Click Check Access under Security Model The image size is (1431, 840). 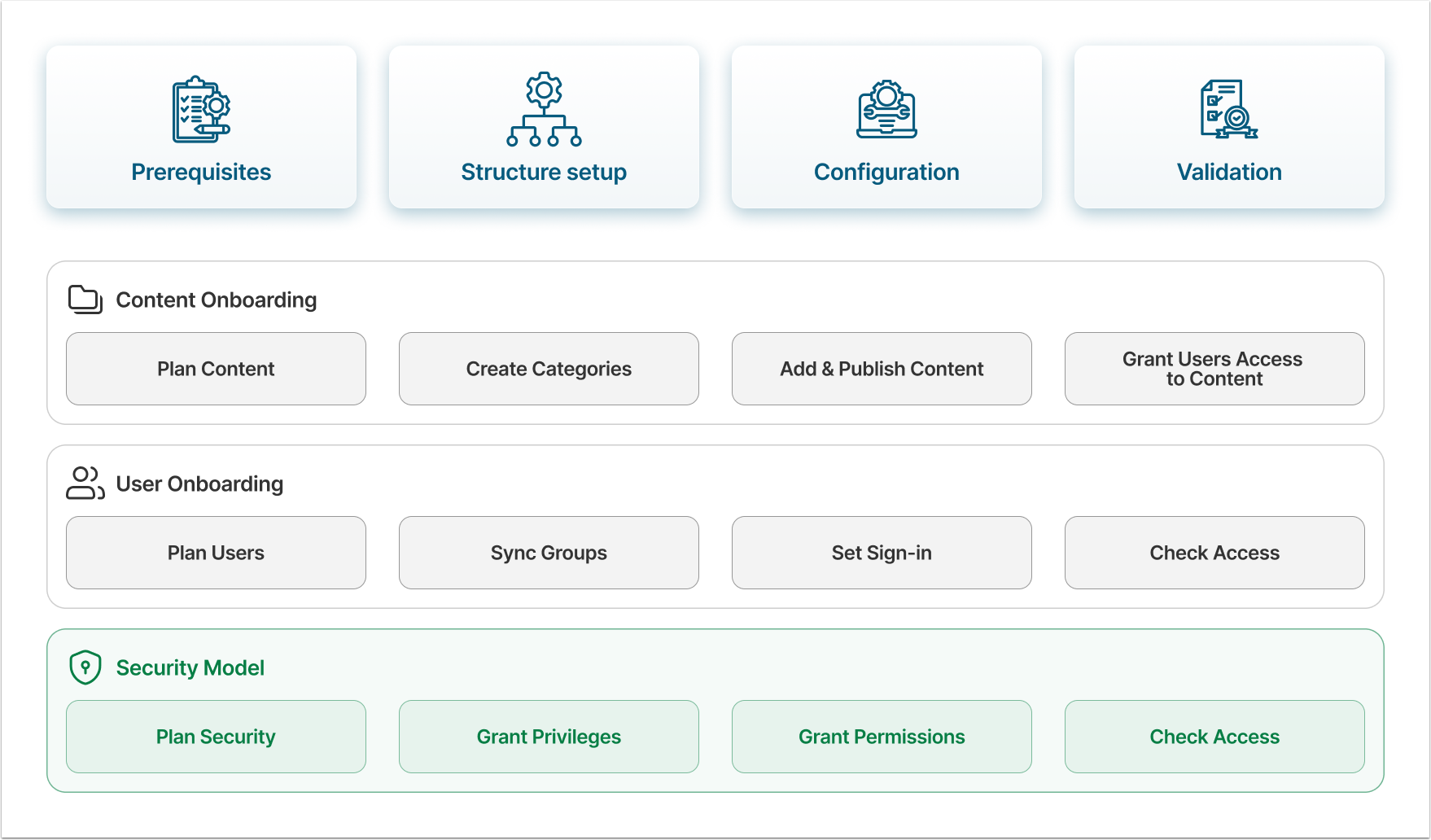[x=1214, y=737]
